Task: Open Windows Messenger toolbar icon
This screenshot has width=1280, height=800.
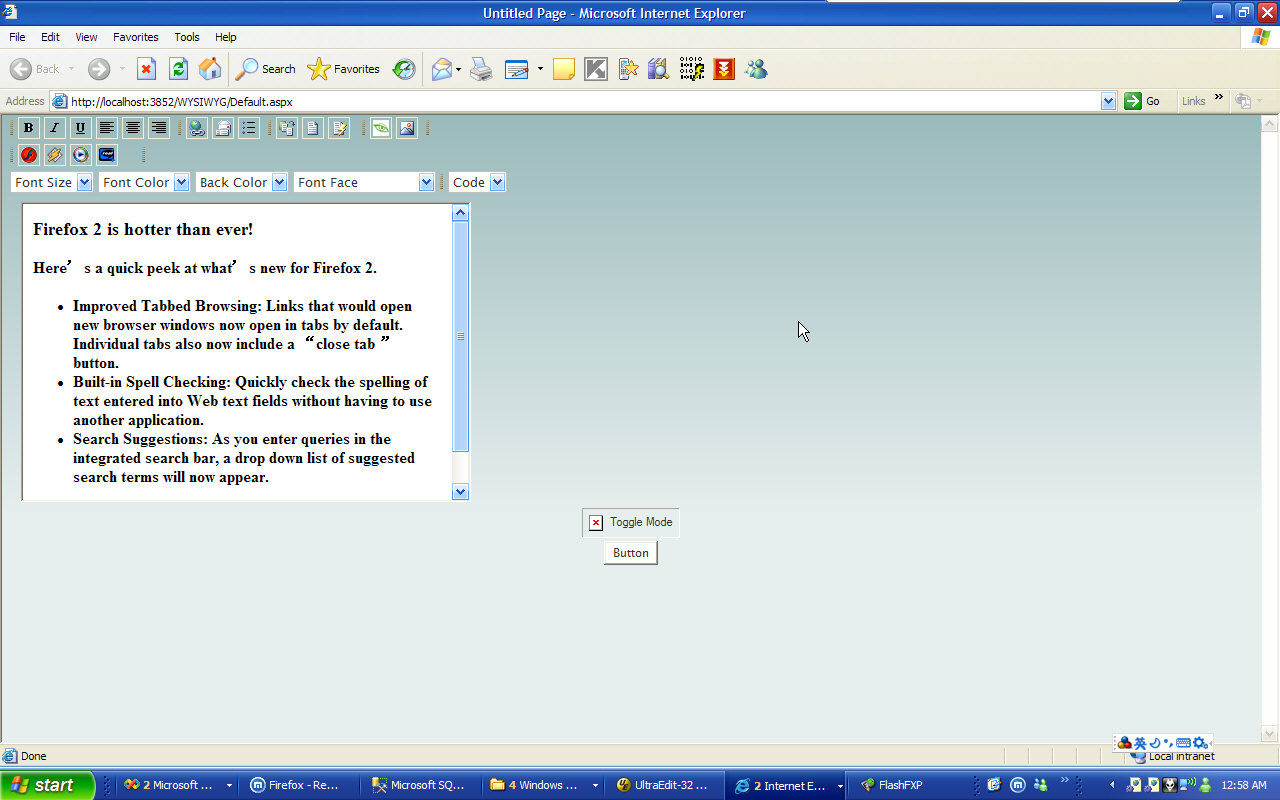Action: click(756, 69)
